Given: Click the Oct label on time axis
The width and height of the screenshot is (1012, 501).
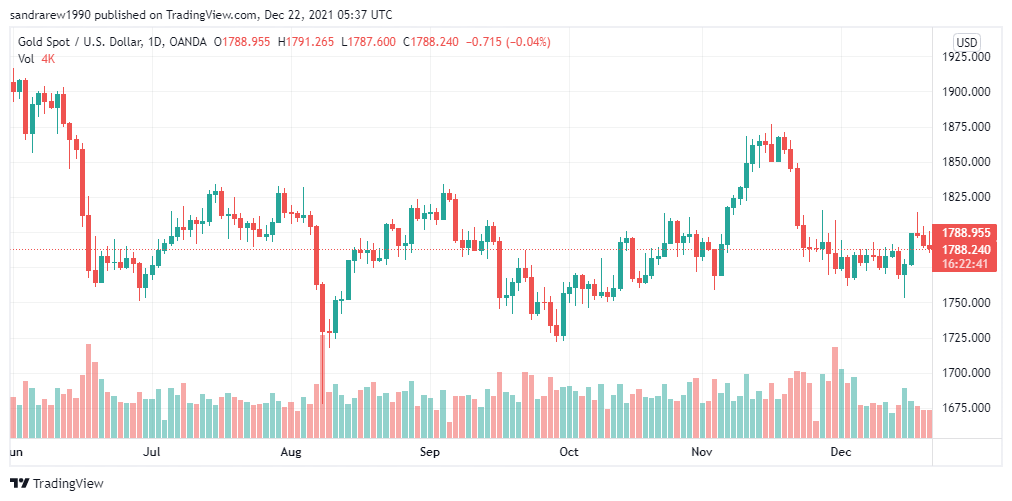Looking at the screenshot, I should 569,452.
